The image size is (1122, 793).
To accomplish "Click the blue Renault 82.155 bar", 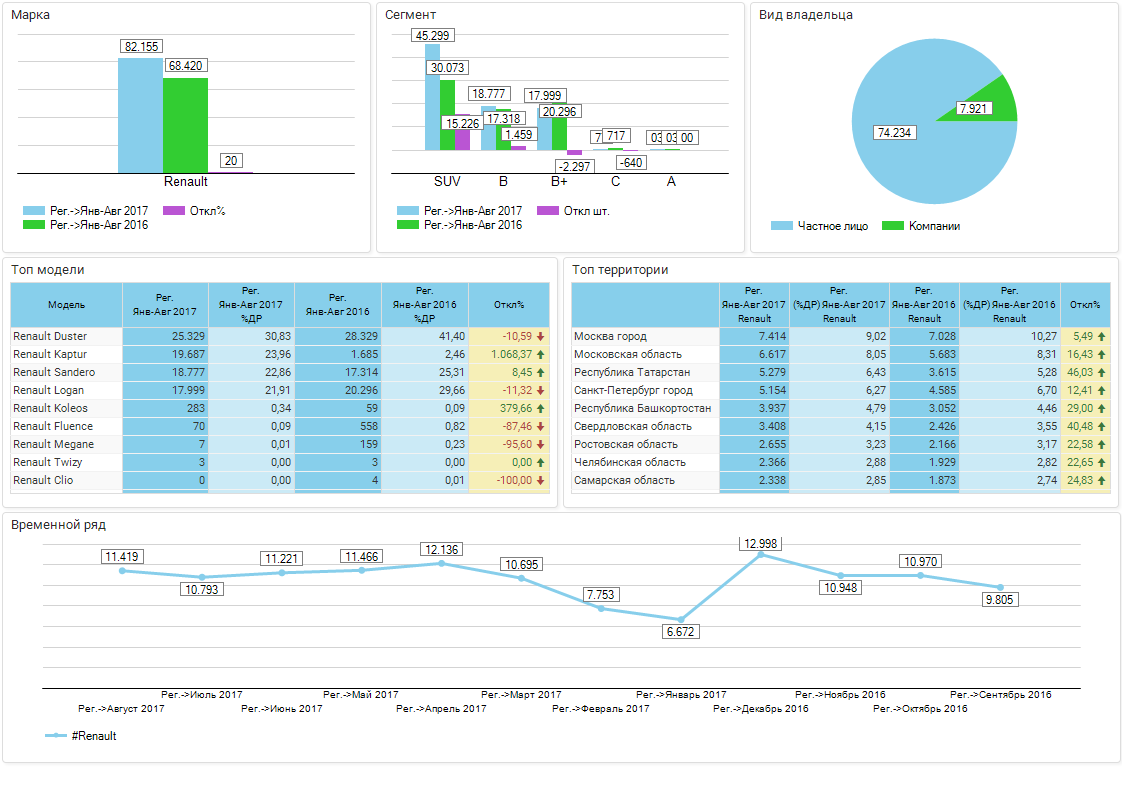I will click(x=140, y=115).
